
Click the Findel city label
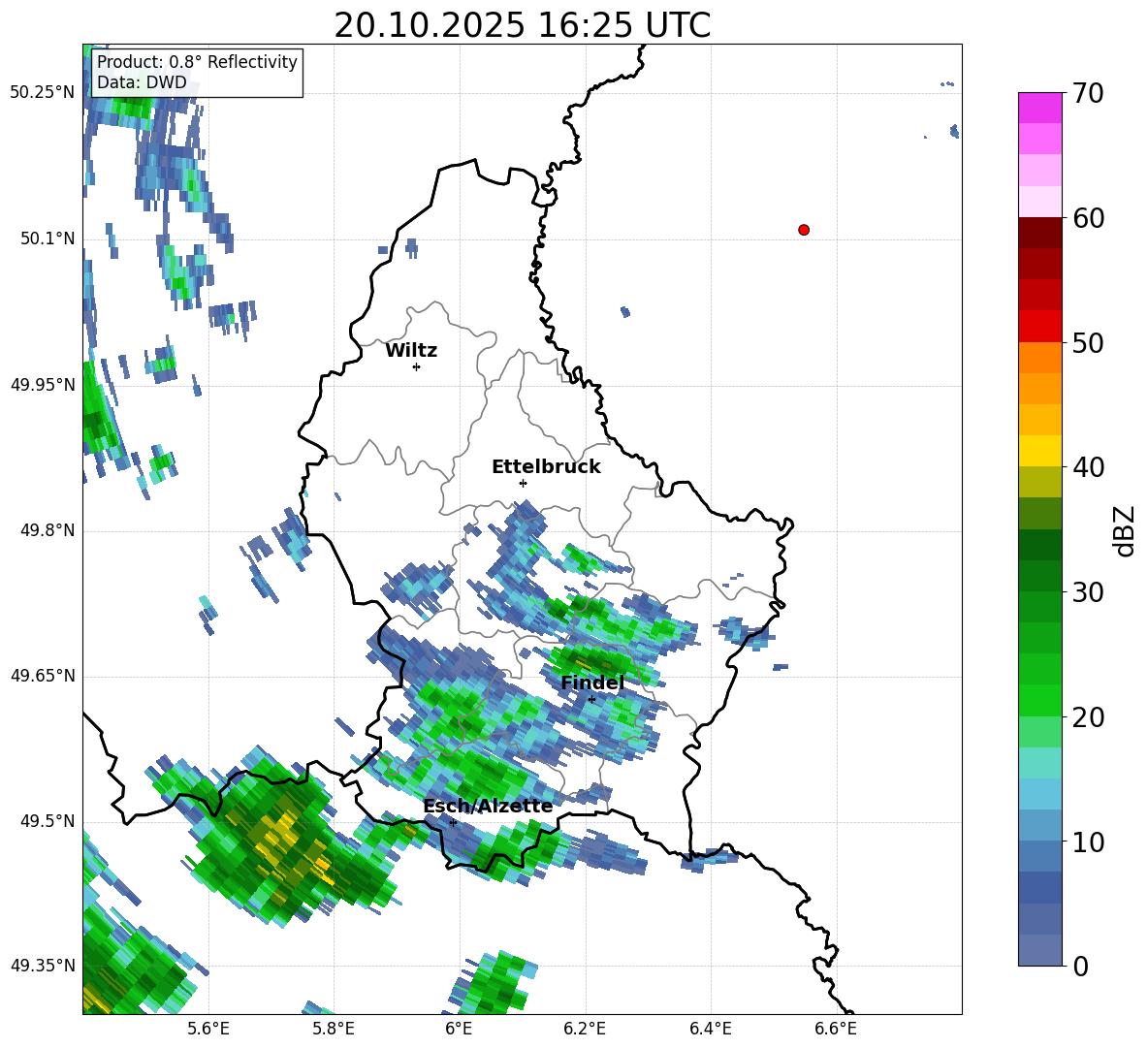pos(592,683)
